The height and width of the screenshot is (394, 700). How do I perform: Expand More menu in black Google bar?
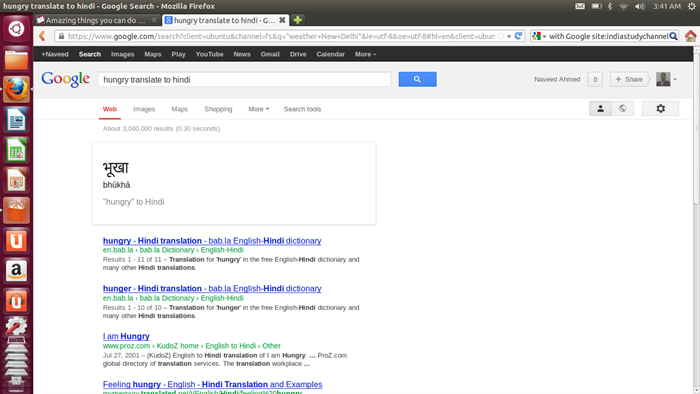point(365,54)
